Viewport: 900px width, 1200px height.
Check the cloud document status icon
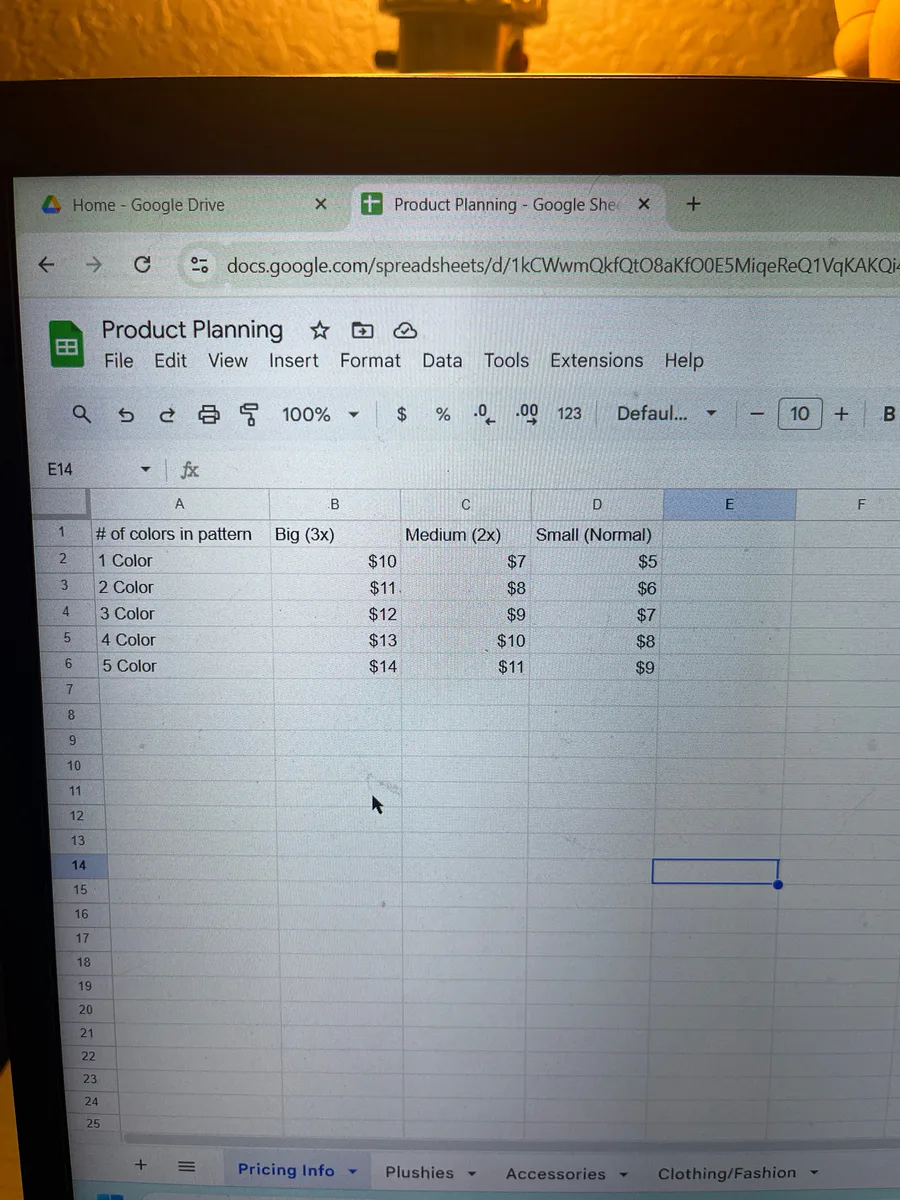(405, 330)
